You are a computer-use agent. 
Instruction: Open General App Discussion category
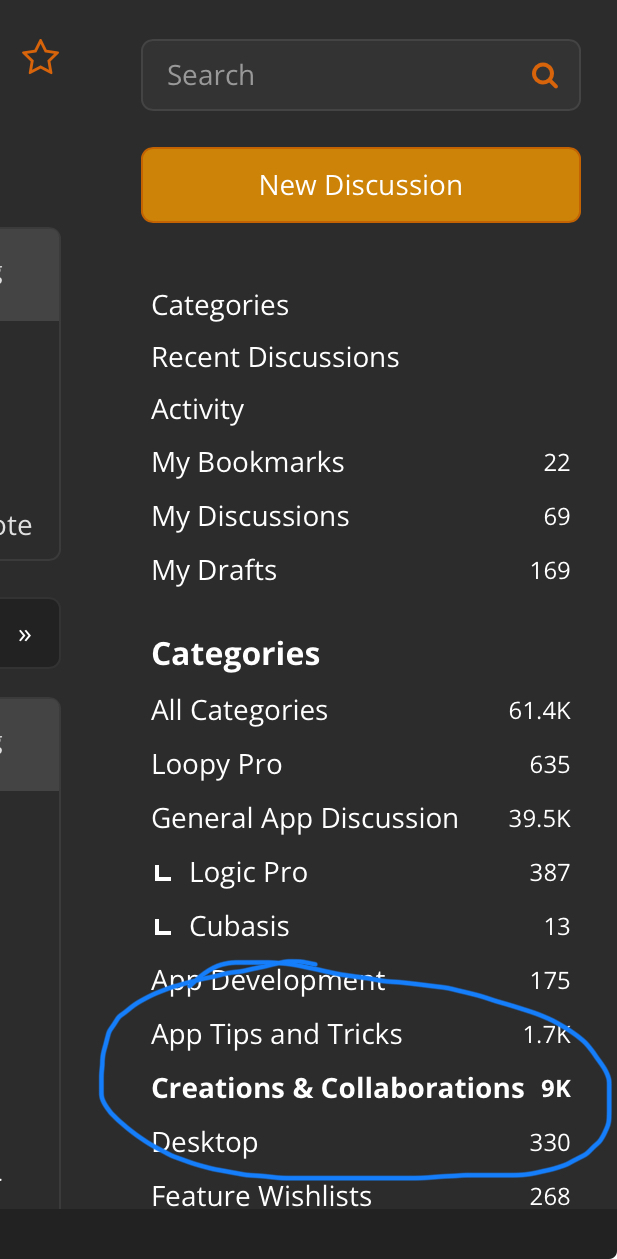304,818
